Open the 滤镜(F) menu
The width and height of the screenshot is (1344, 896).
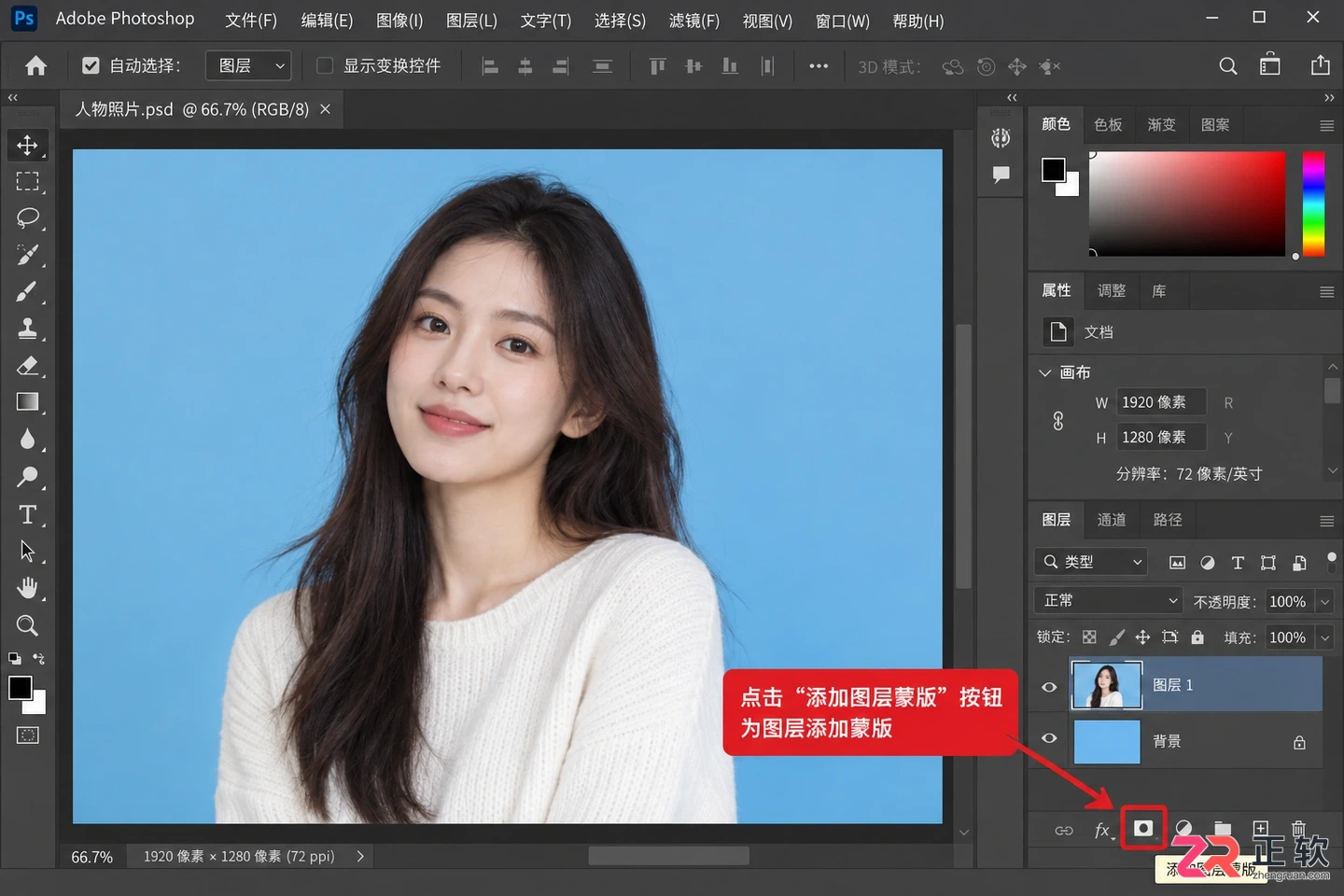tap(694, 21)
